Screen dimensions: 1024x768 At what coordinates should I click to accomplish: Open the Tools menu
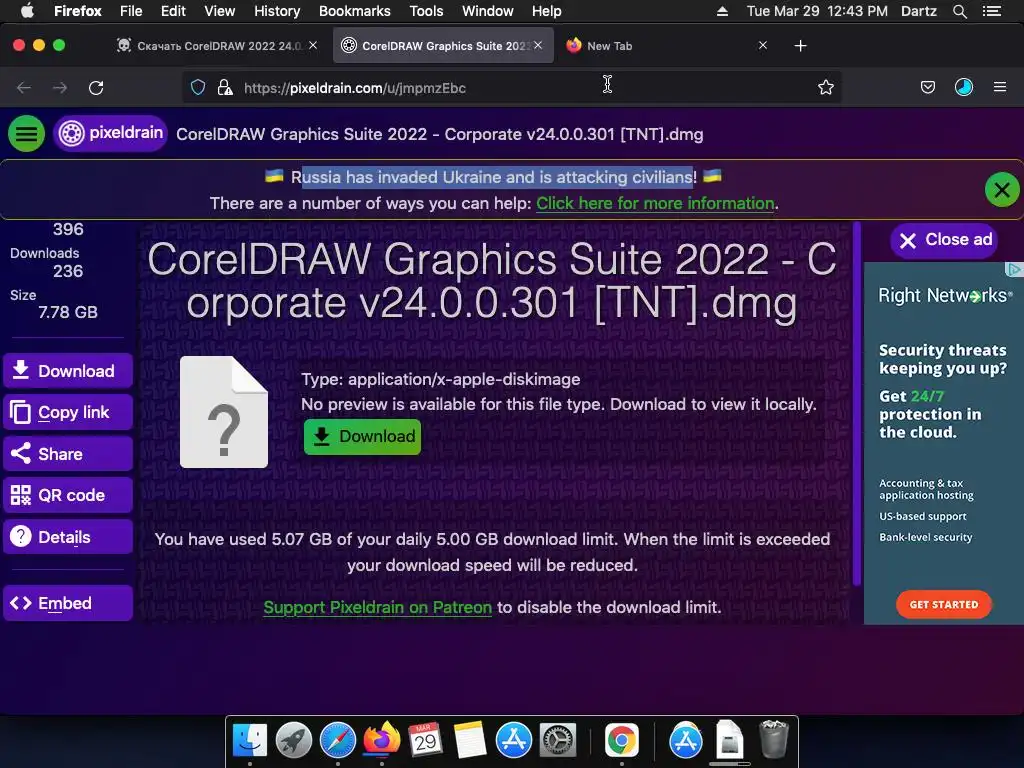426,11
